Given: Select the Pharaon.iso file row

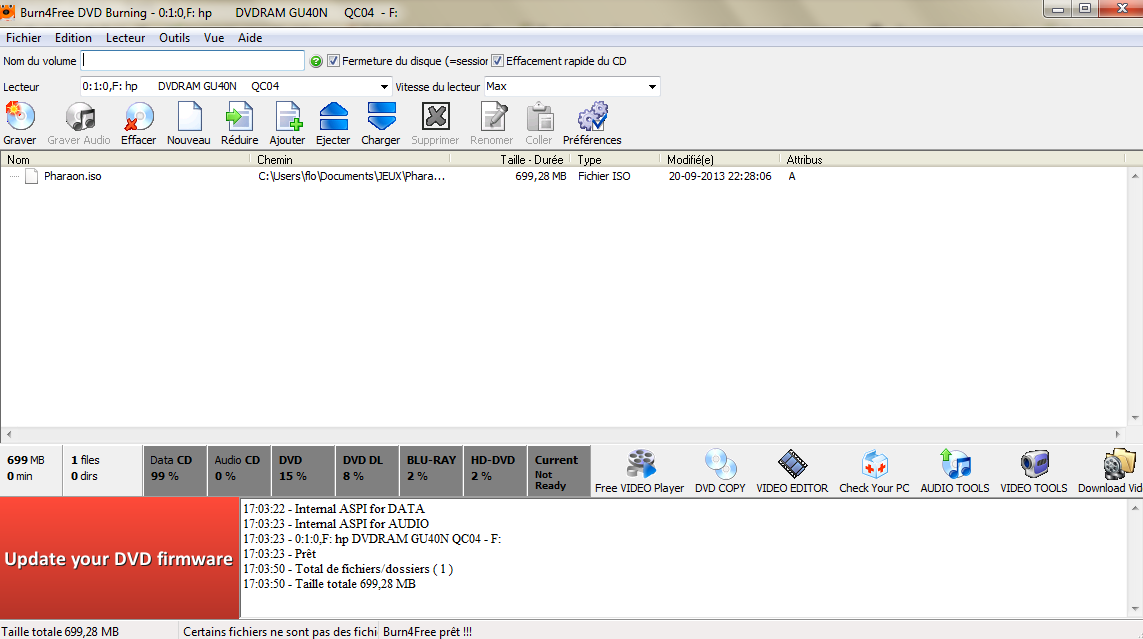Looking at the screenshot, I should click(x=565, y=176).
